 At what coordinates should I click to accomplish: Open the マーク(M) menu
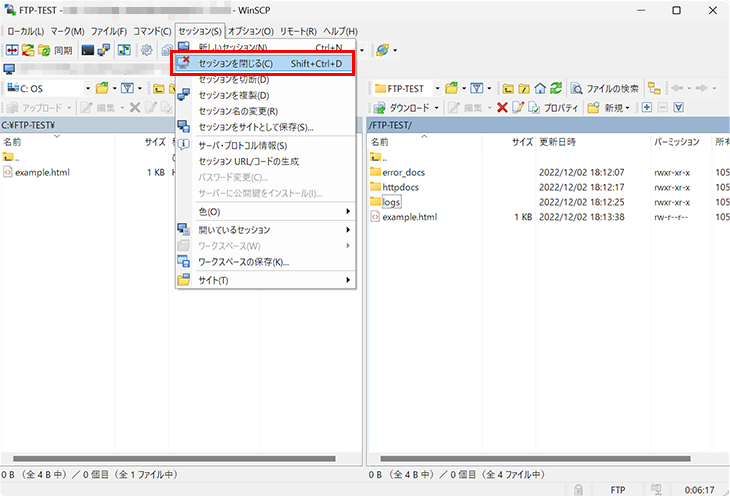[68, 31]
